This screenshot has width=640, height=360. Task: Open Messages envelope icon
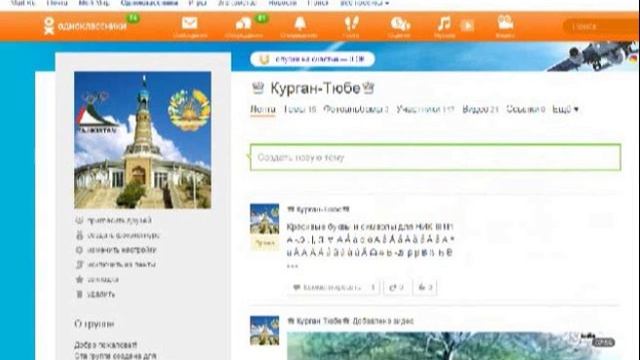[189, 24]
